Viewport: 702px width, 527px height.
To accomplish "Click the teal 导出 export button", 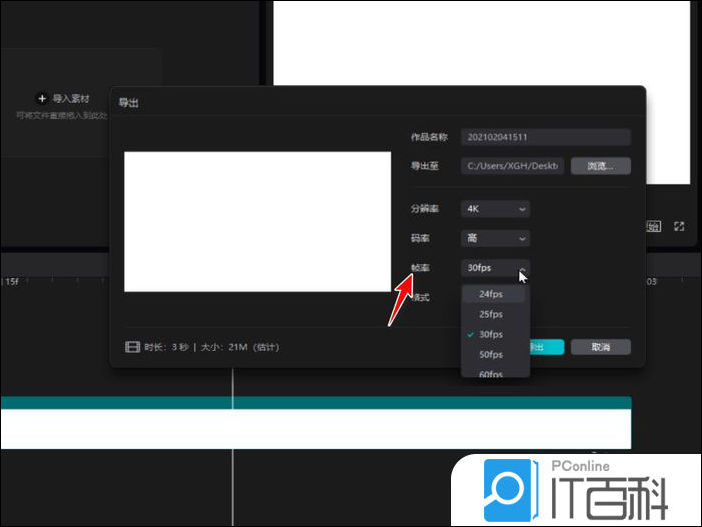I will 547,347.
